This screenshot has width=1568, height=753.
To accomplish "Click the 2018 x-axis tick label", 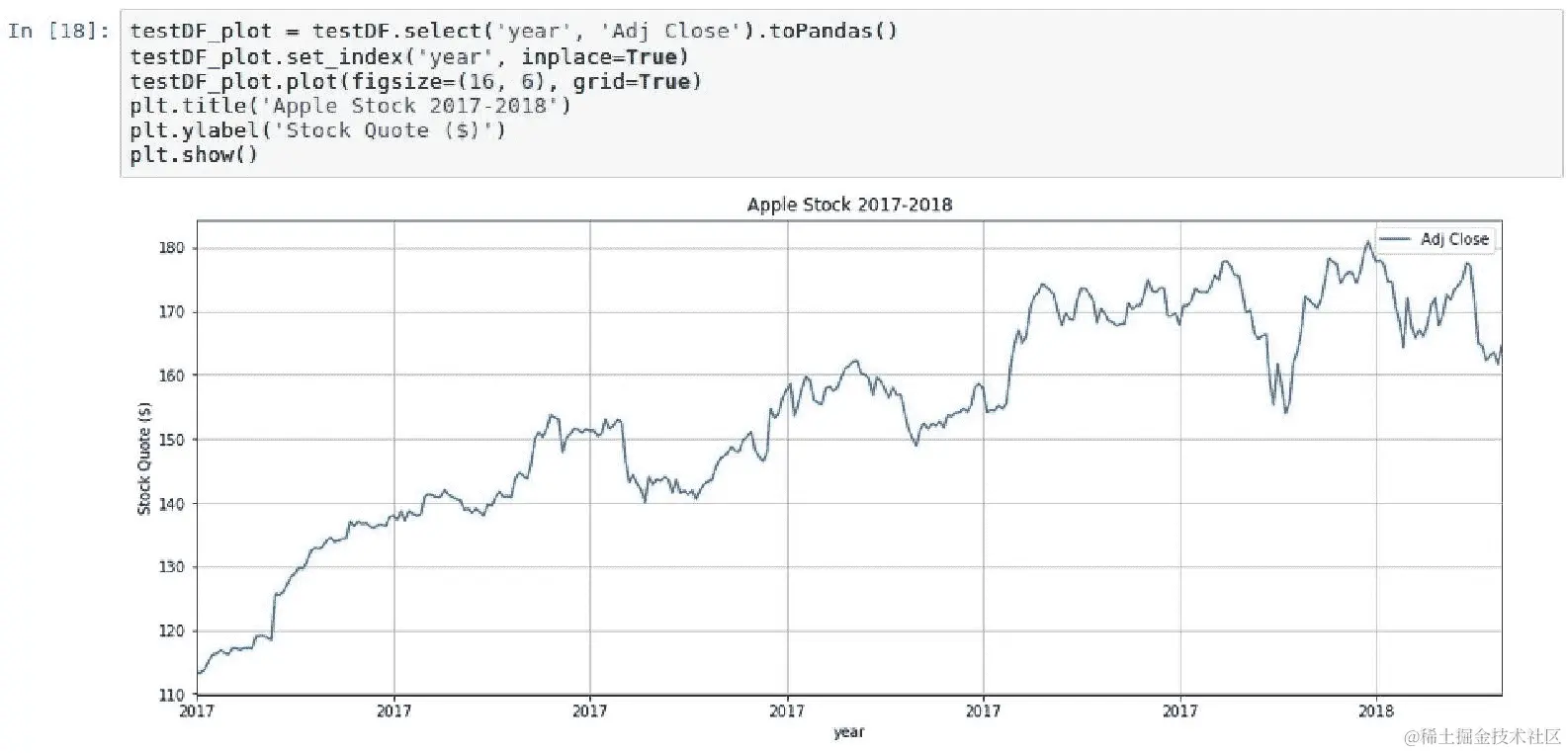I will [1376, 711].
